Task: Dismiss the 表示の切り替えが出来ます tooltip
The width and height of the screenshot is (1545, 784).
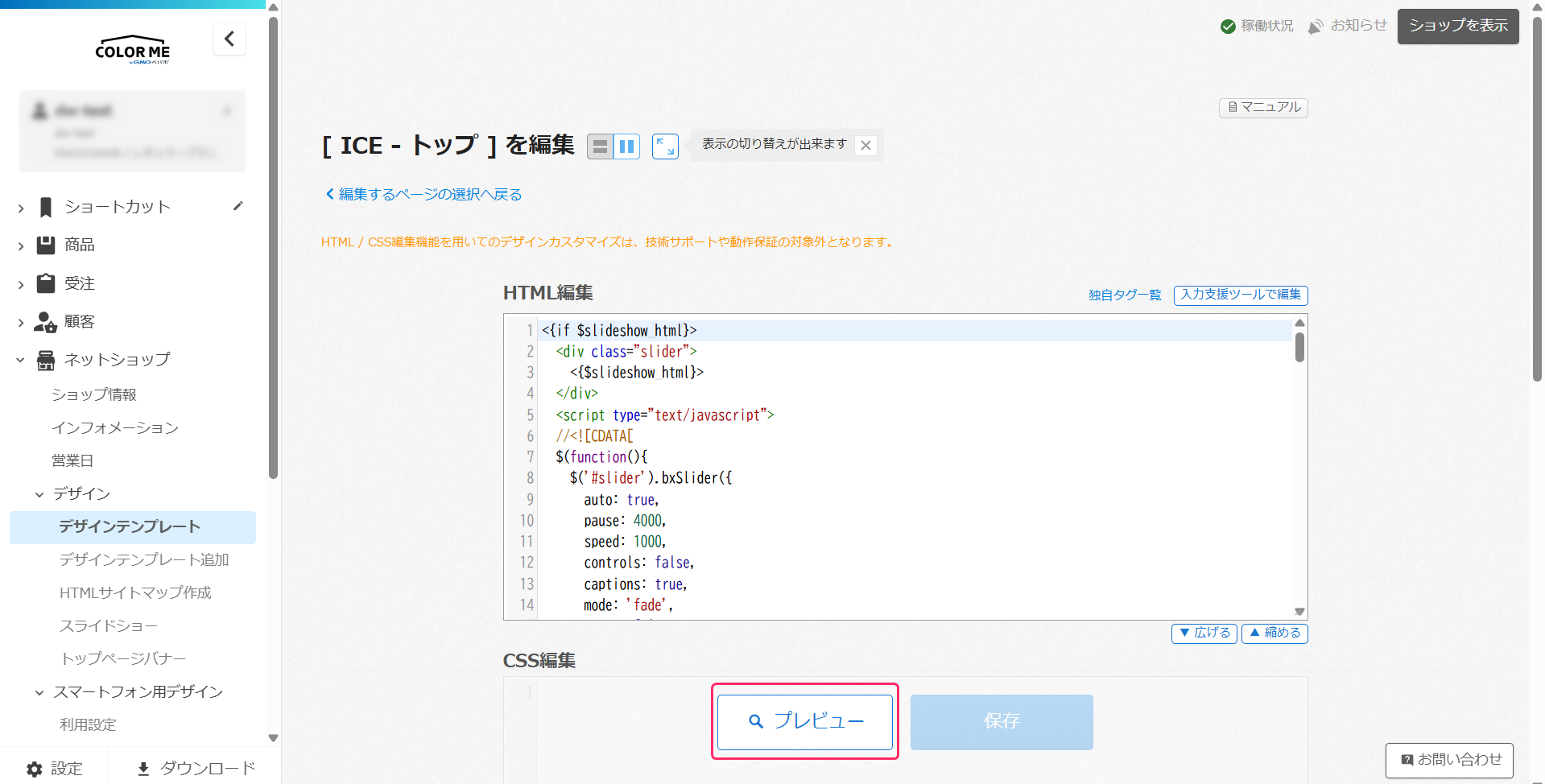Action: click(x=865, y=146)
